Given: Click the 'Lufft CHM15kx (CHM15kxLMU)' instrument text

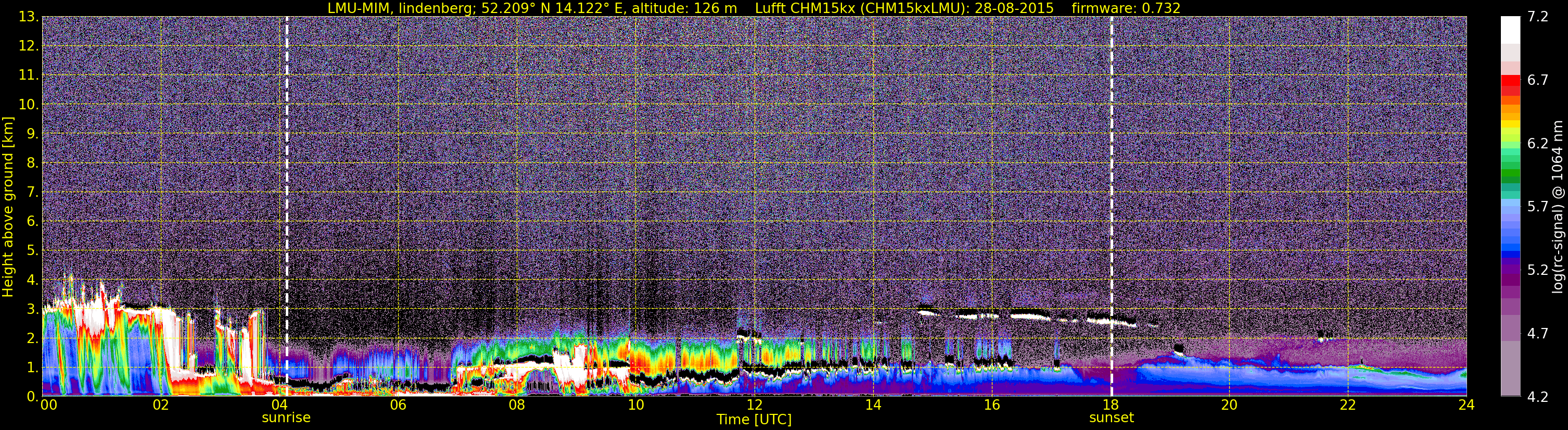Looking at the screenshot, I should tap(862, 8).
